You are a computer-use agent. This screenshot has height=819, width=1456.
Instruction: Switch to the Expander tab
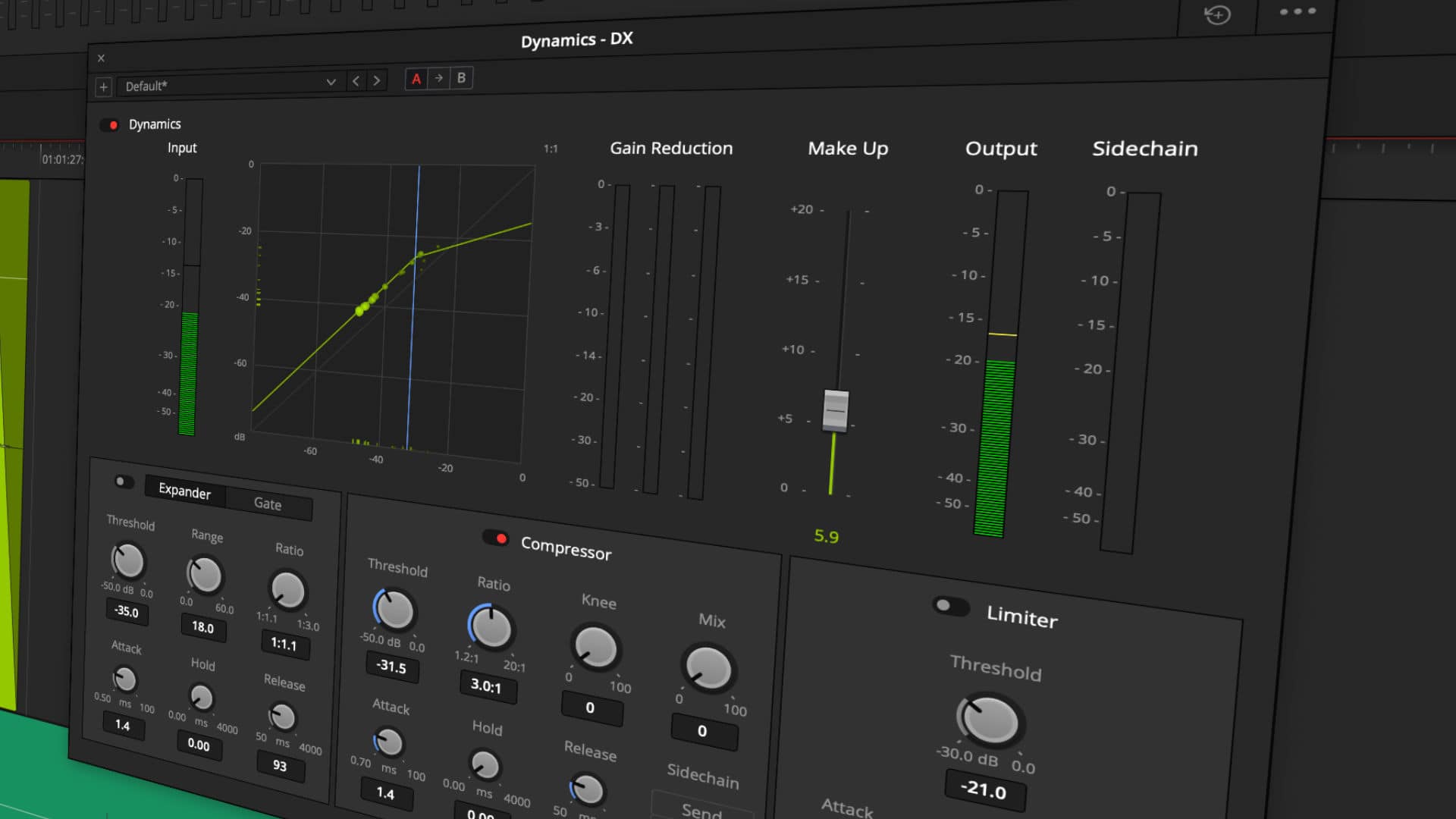click(x=184, y=492)
